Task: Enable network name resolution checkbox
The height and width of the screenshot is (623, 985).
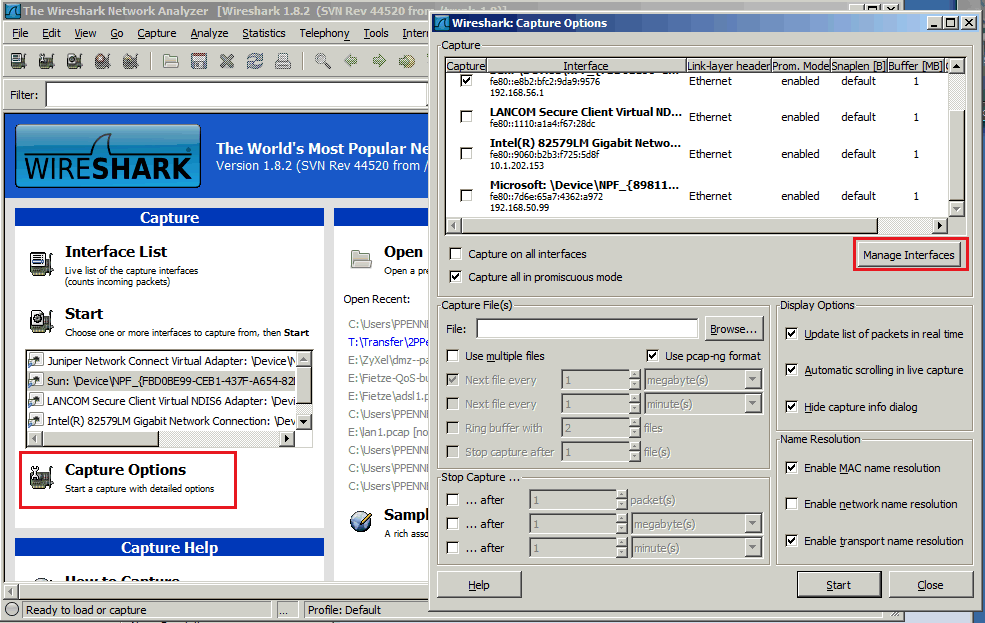Action: coord(792,504)
